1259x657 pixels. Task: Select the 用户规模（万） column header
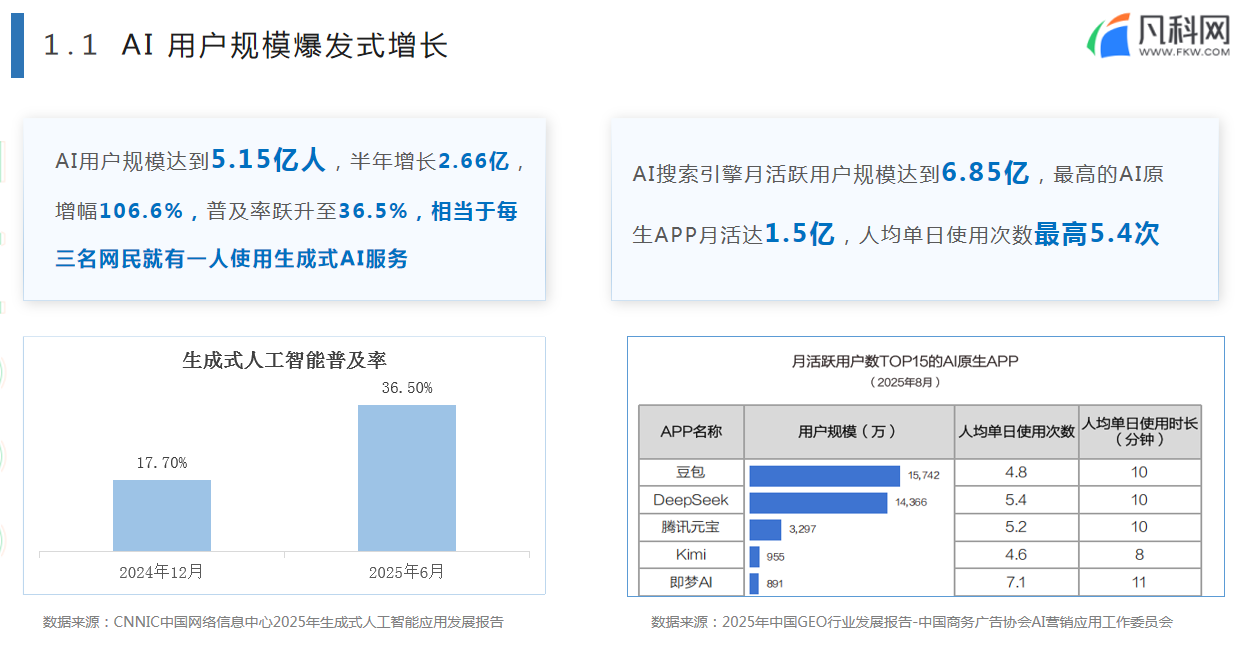tap(848, 432)
